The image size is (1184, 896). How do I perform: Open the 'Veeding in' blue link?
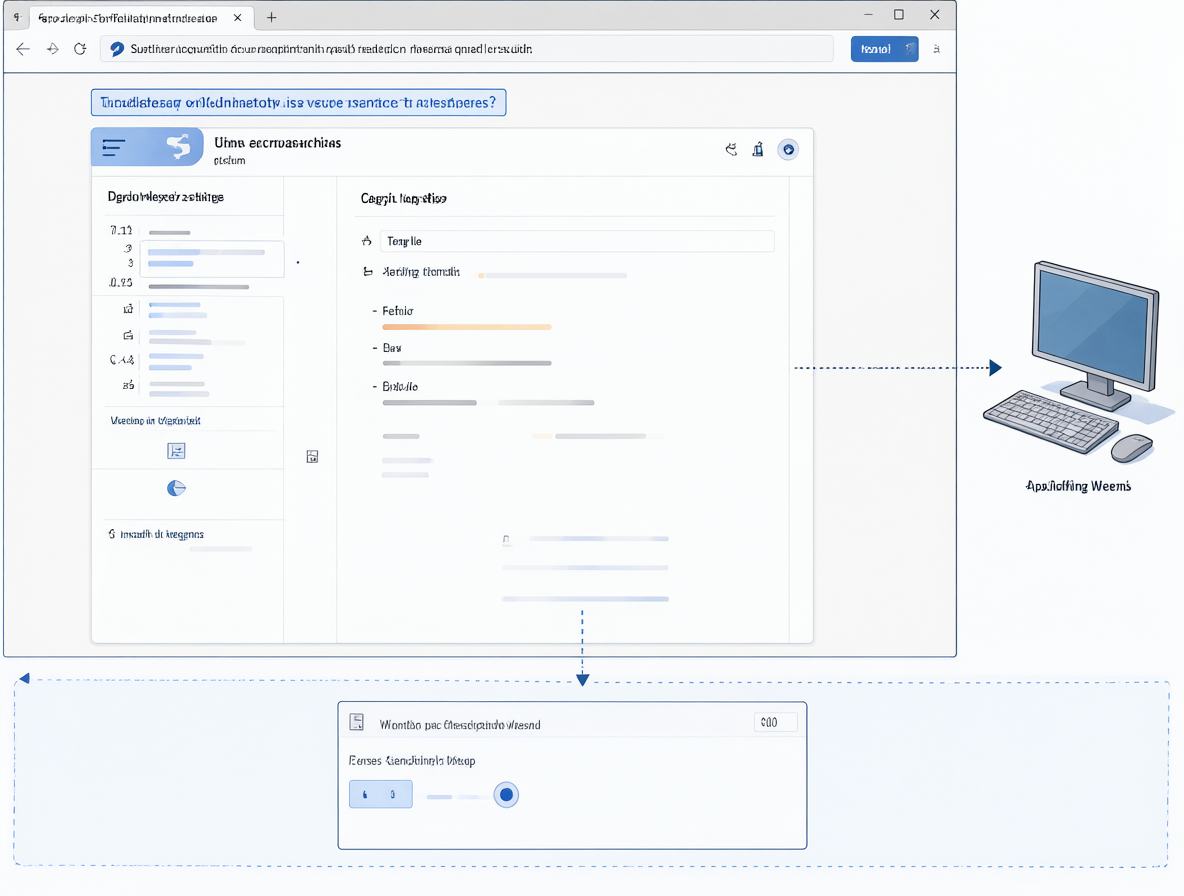tap(156, 420)
